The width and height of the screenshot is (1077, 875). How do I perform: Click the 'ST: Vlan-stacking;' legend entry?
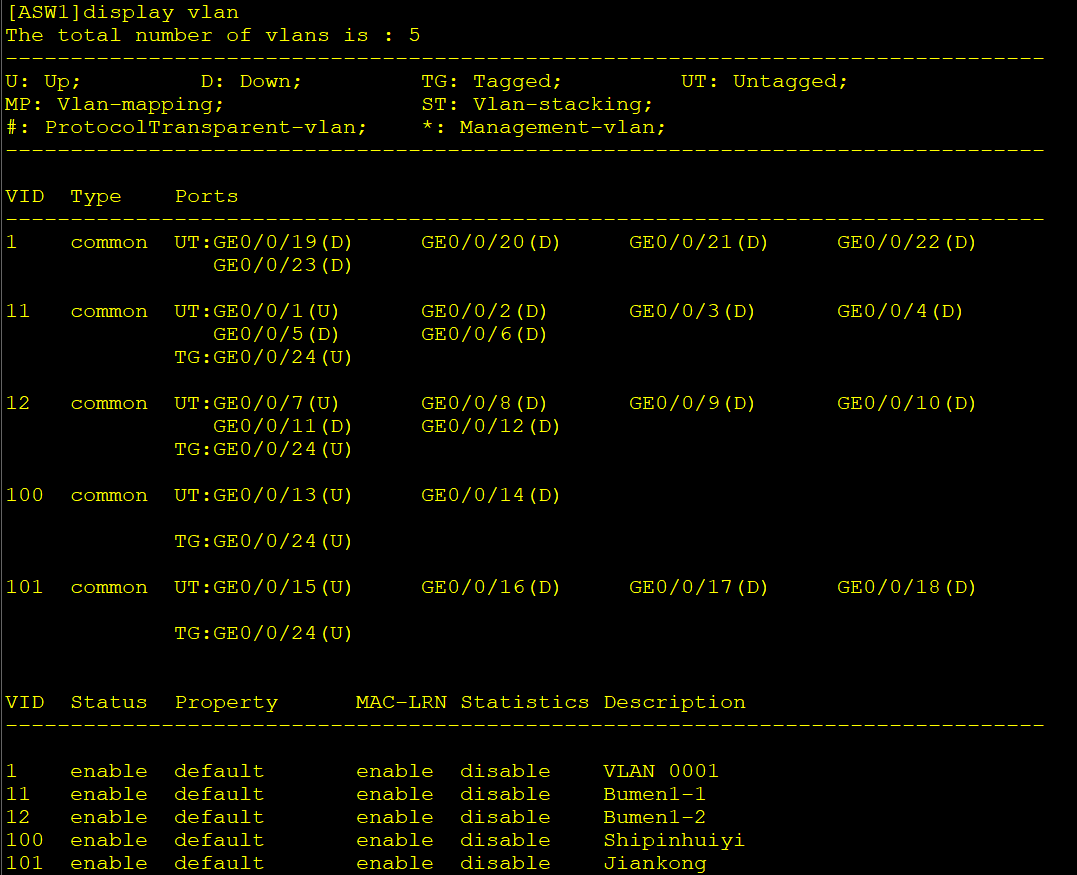[536, 104]
